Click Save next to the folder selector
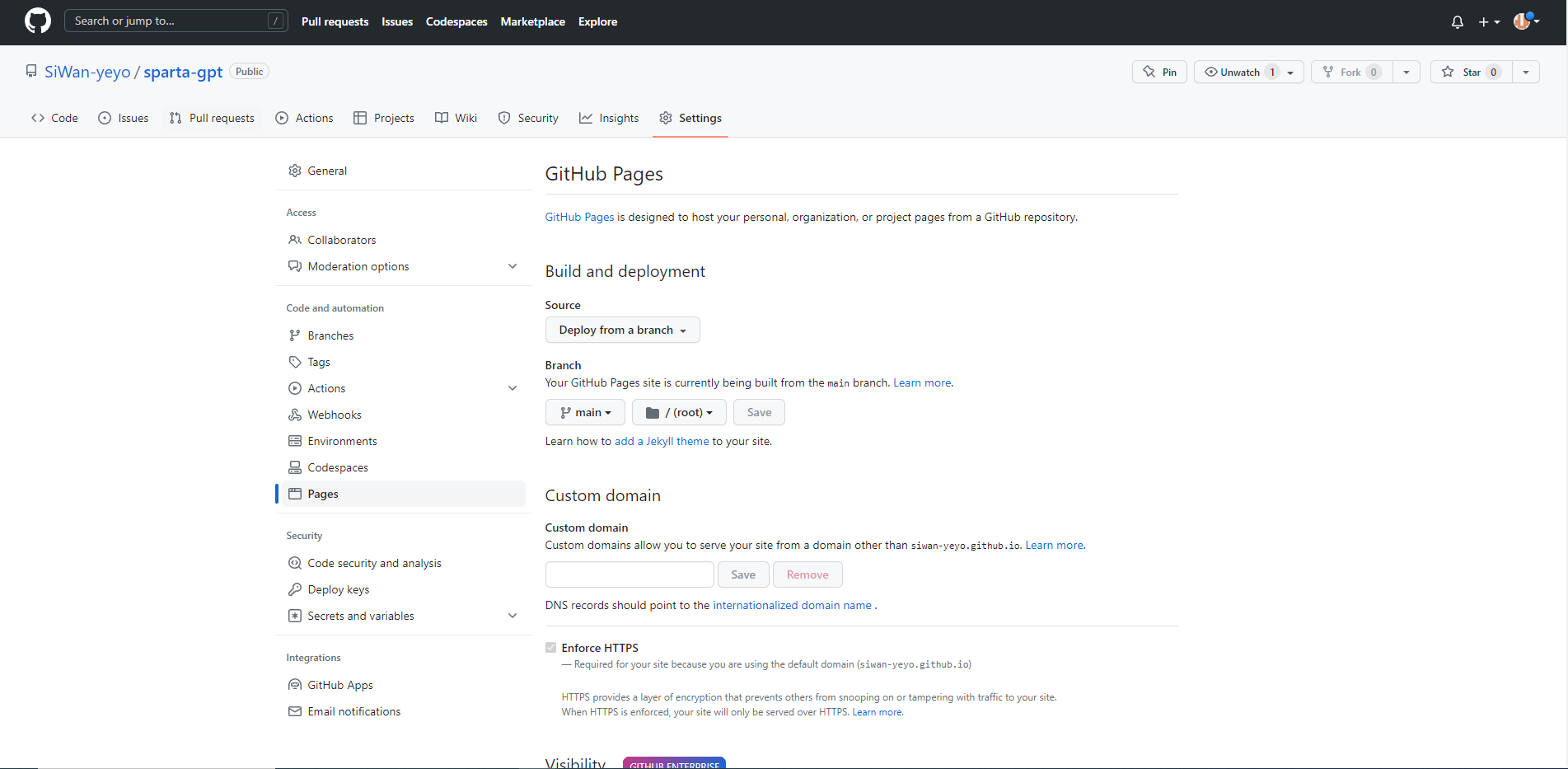Viewport: 1568px width, 769px height. (759, 412)
